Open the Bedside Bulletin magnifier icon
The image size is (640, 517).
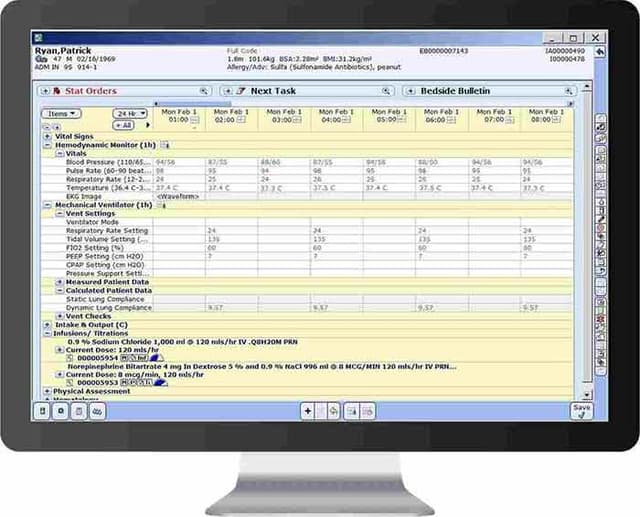click(x=568, y=91)
